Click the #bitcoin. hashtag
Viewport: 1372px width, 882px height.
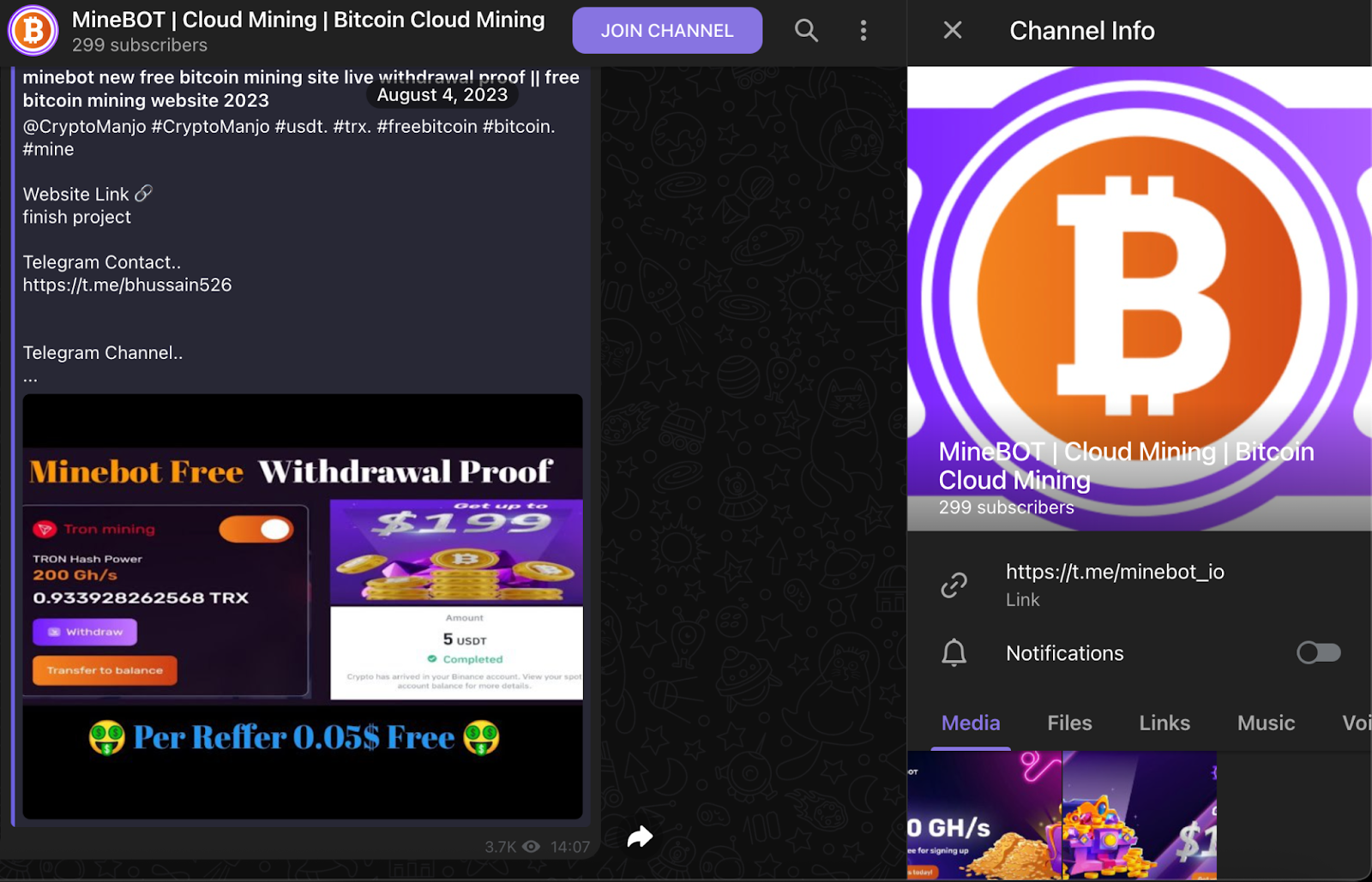[x=519, y=126]
